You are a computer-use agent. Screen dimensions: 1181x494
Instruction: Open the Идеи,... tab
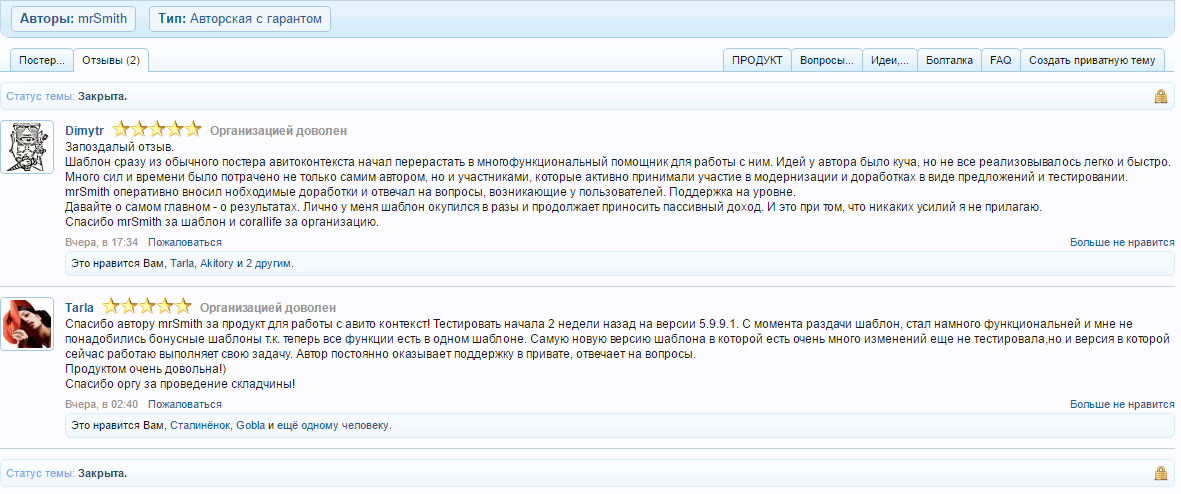coord(889,60)
